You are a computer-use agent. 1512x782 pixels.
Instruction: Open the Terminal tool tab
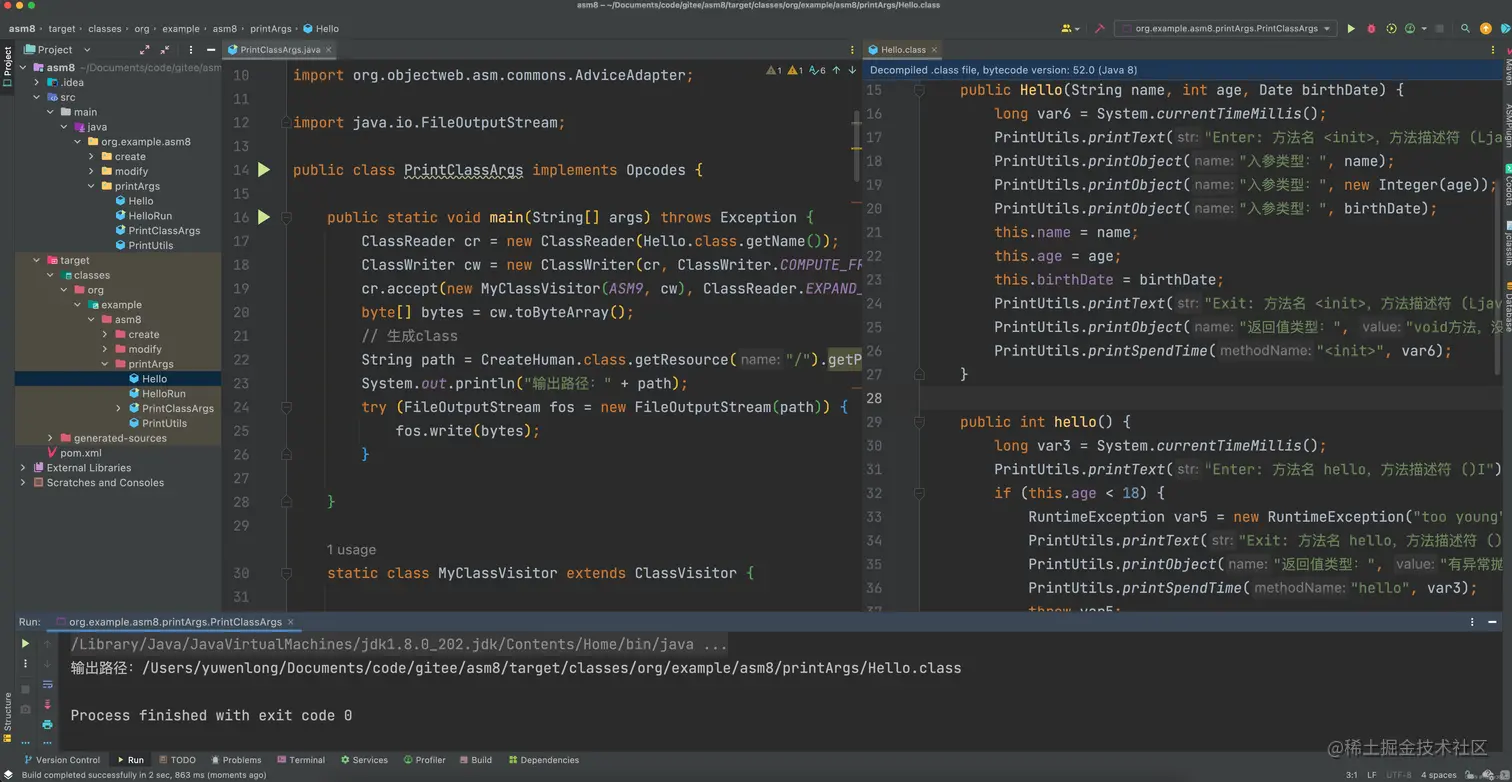click(301, 760)
